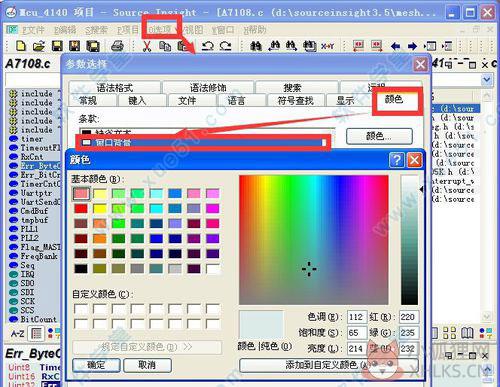Click the 确定 button

(96, 365)
